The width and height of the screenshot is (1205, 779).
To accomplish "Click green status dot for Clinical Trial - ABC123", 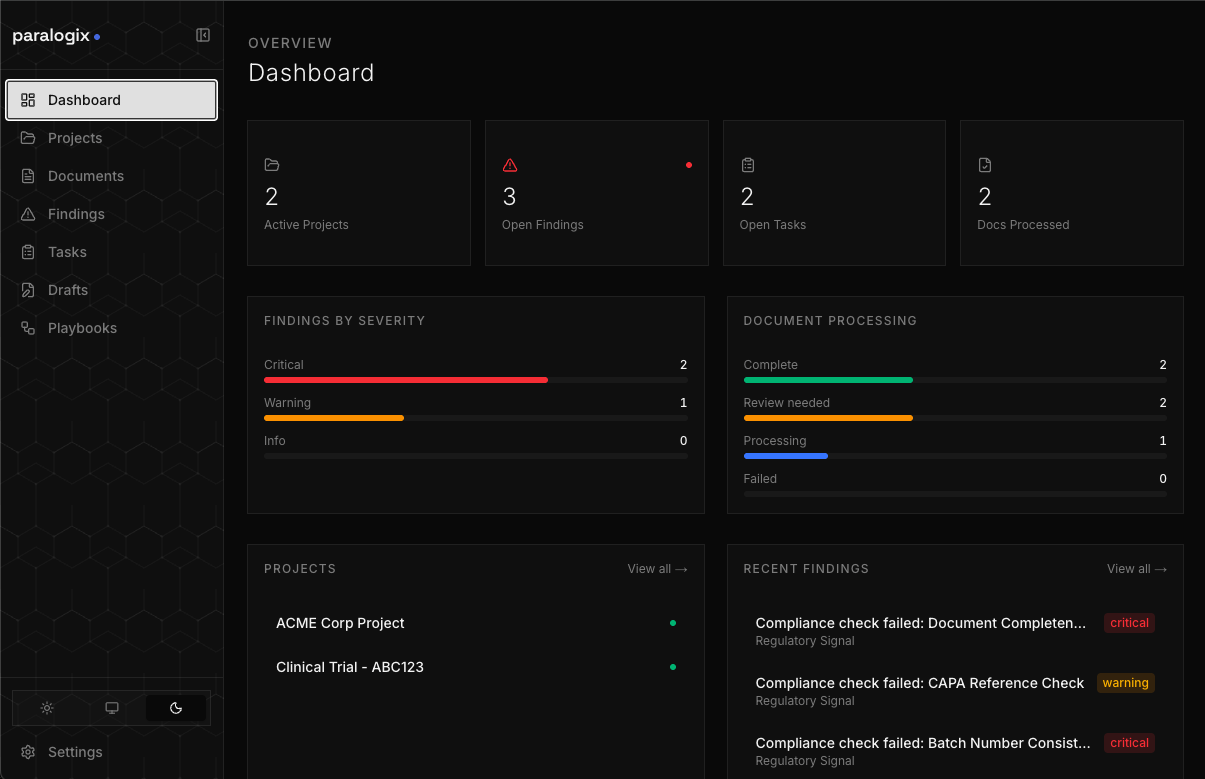I will tap(673, 667).
